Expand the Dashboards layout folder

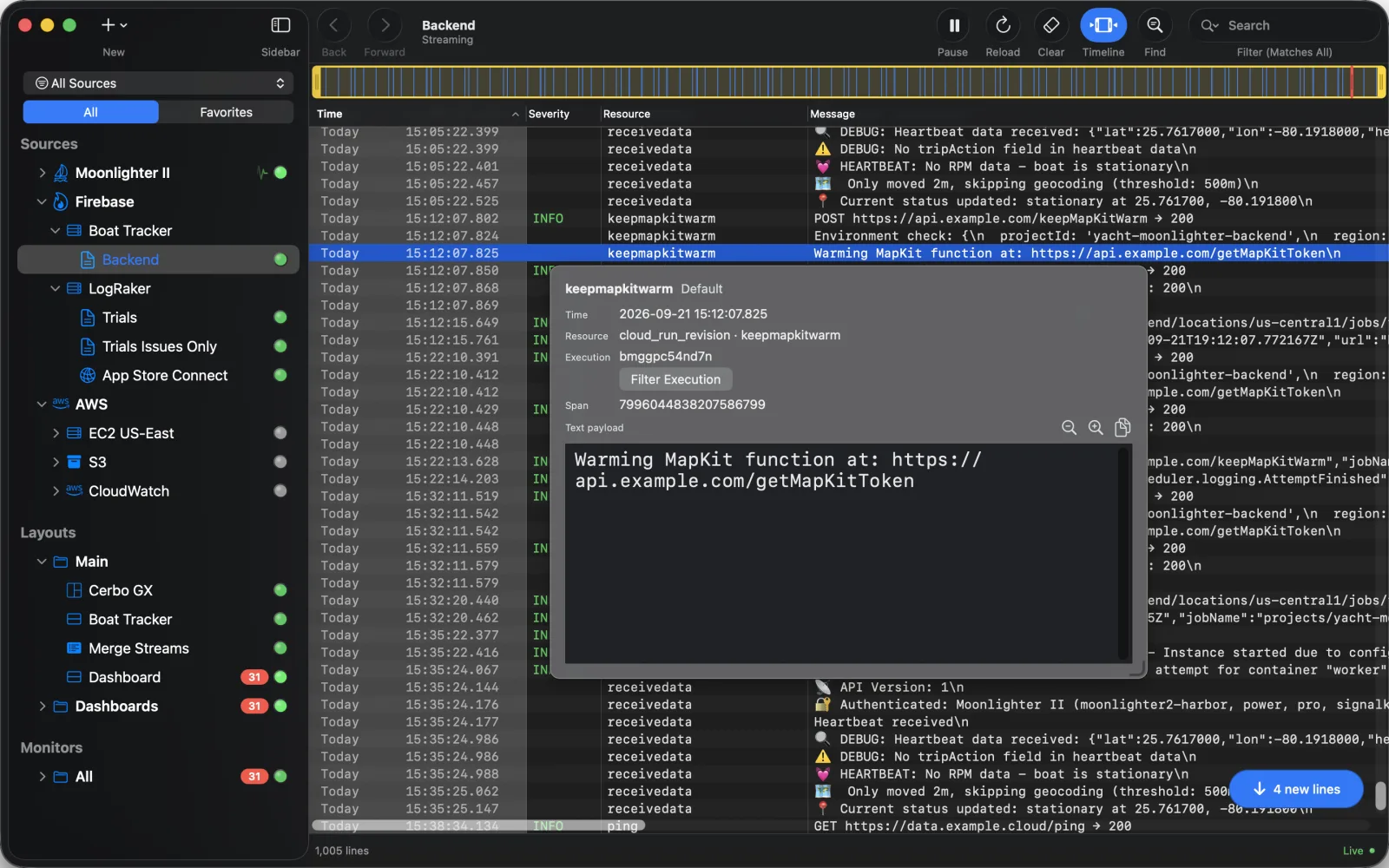42,707
